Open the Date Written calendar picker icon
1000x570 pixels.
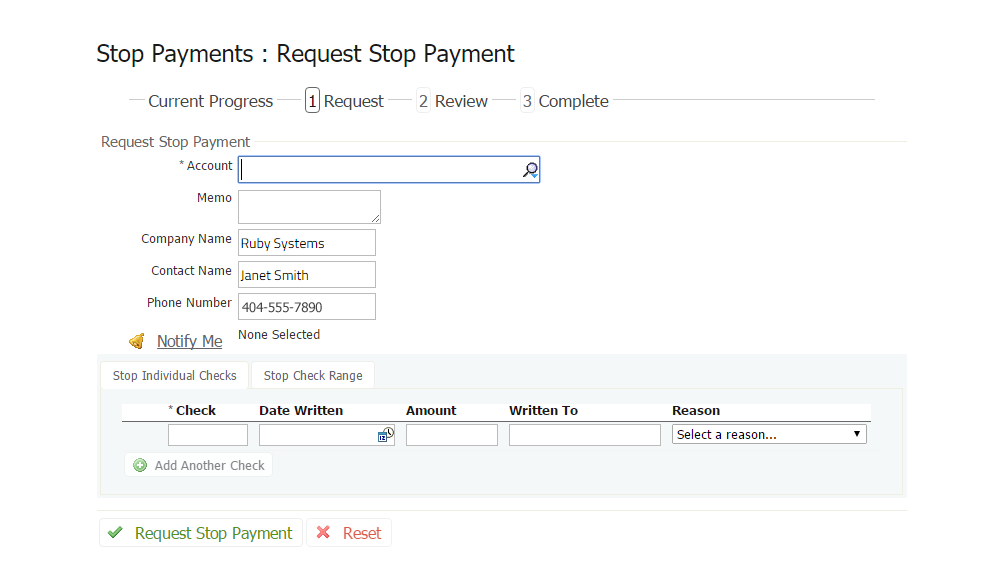(385, 435)
